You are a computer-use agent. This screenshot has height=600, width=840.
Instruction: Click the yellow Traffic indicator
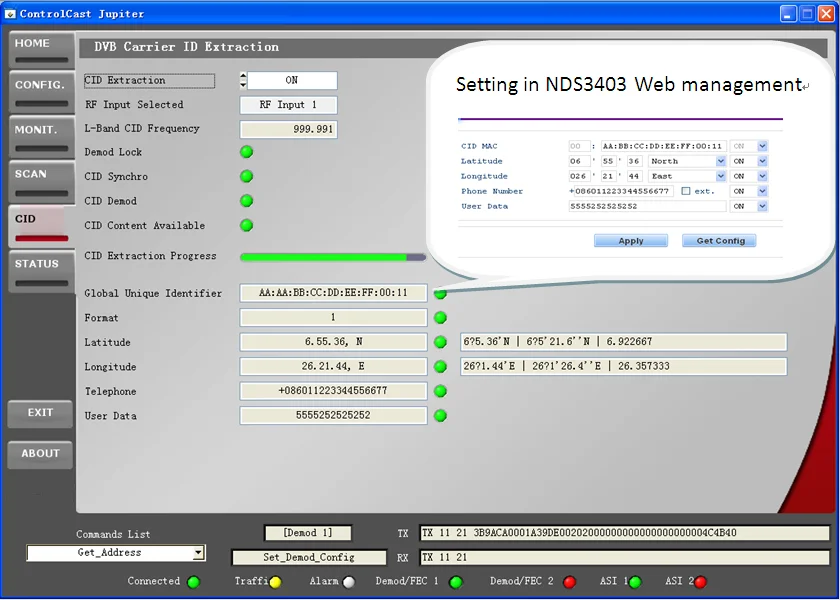point(275,582)
